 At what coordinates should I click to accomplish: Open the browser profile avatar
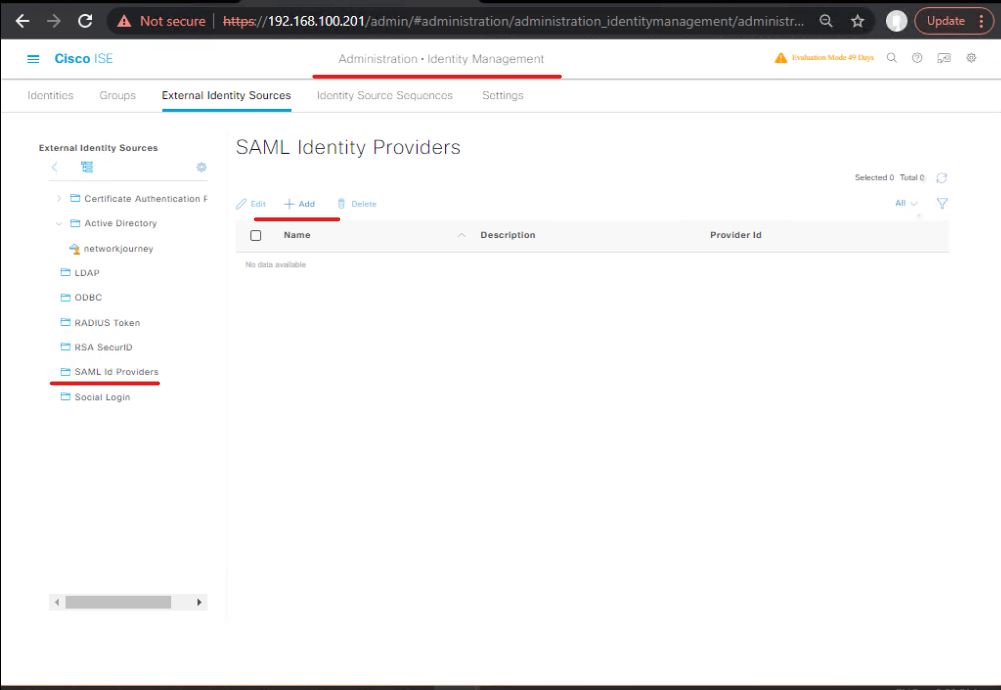pyautogui.click(x=896, y=21)
